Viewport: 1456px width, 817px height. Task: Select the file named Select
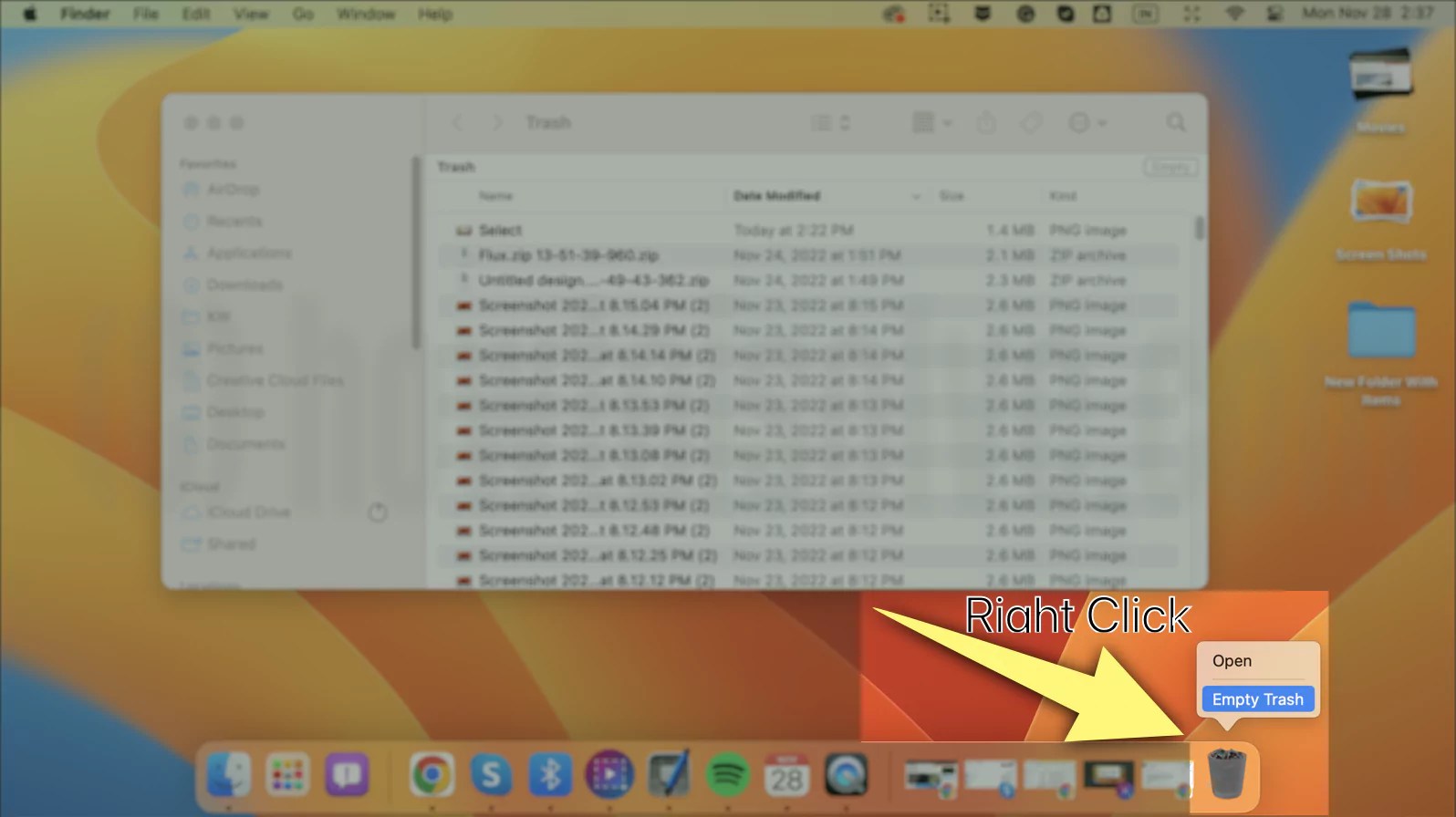(x=807, y=231)
